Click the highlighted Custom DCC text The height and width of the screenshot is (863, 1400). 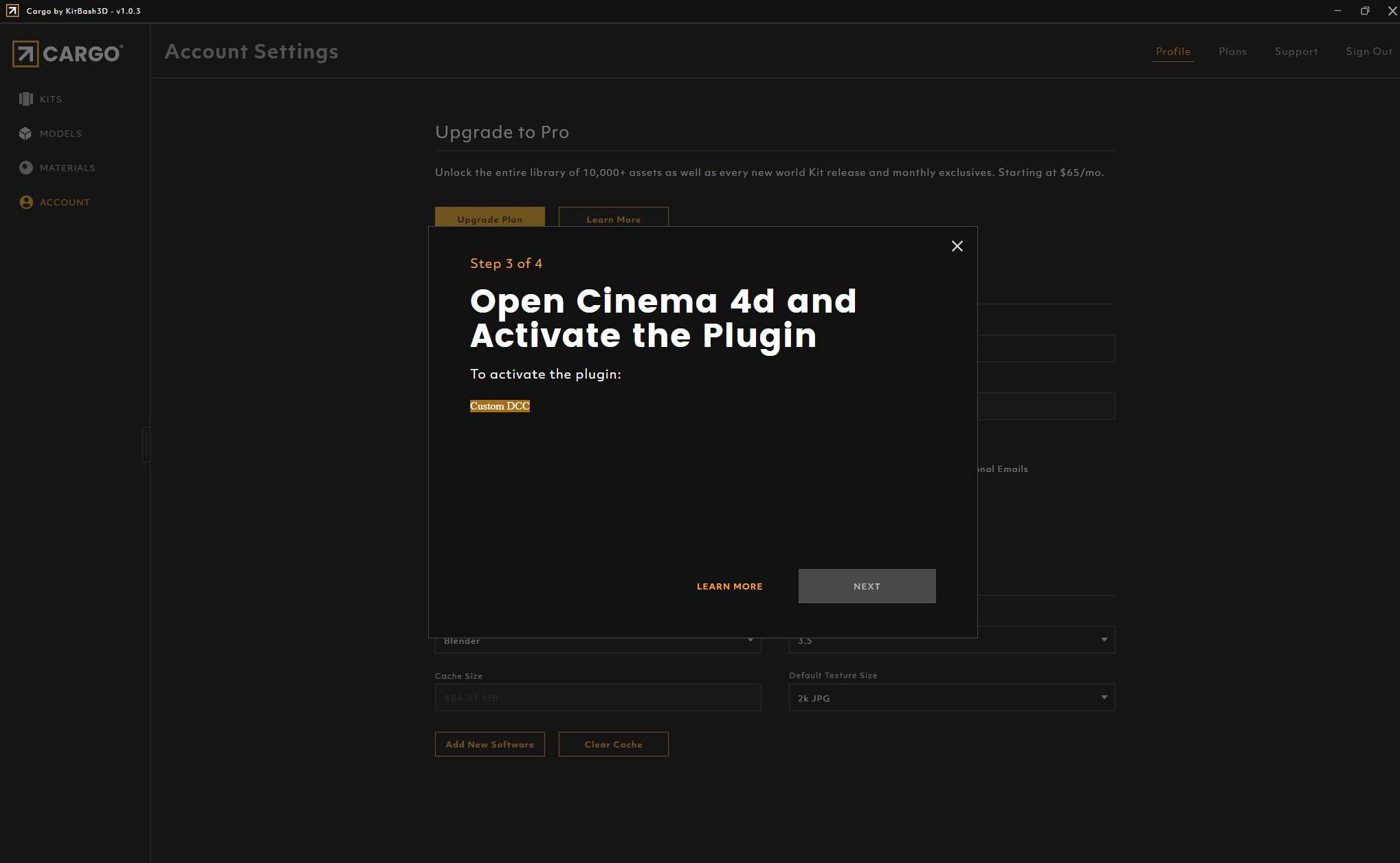tap(500, 406)
